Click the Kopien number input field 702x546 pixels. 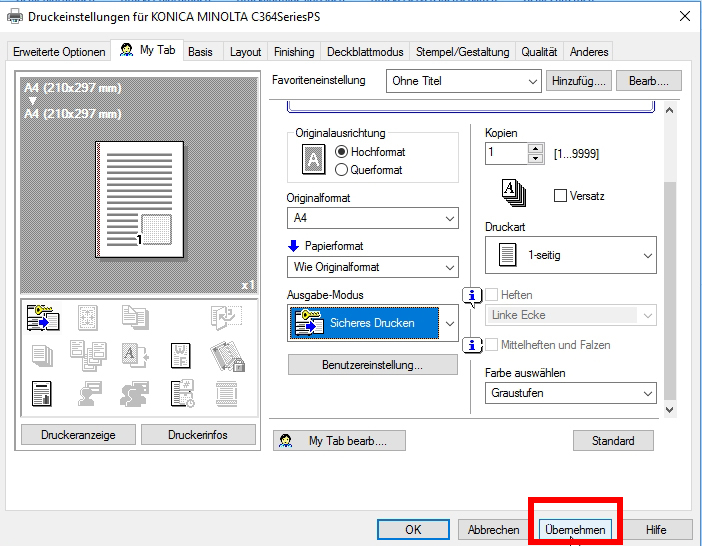(506, 154)
